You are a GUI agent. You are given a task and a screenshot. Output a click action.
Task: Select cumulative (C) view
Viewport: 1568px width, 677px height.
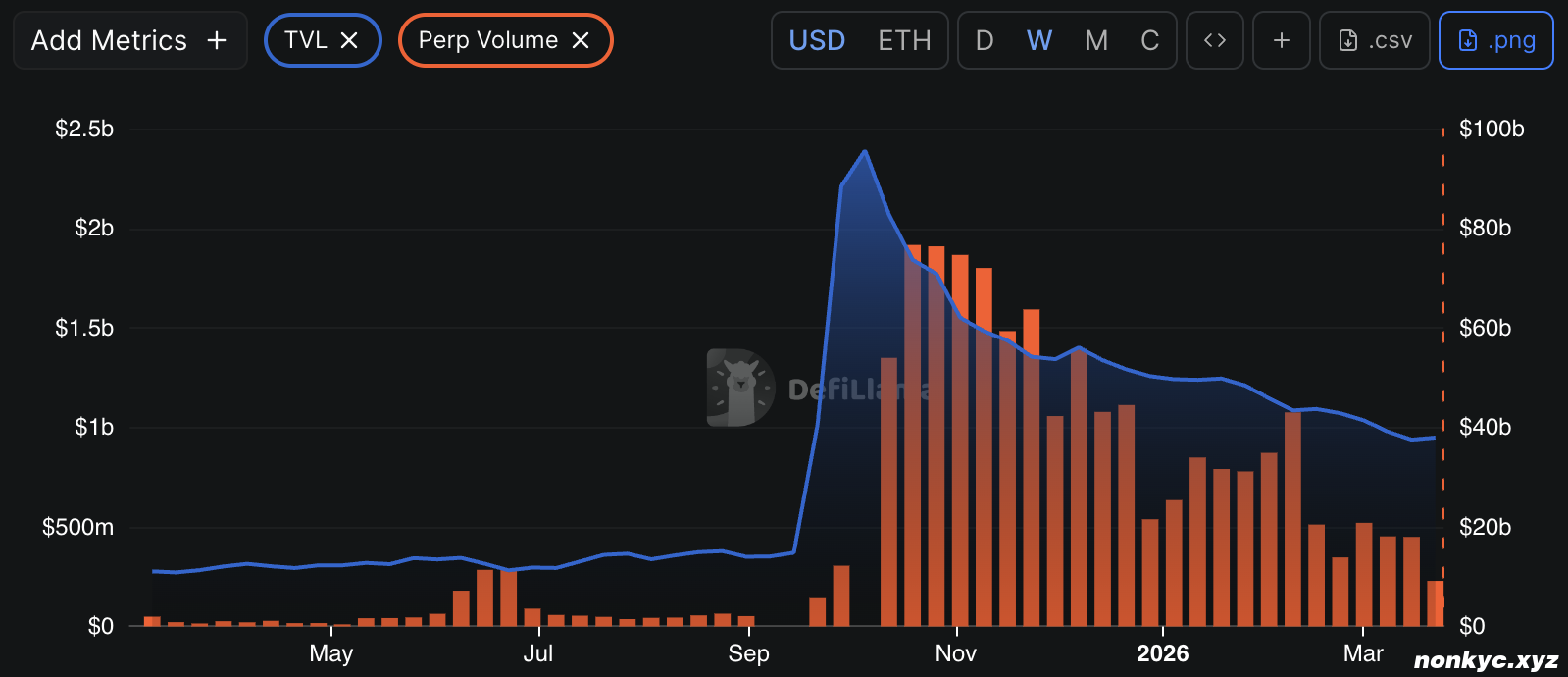(1149, 40)
